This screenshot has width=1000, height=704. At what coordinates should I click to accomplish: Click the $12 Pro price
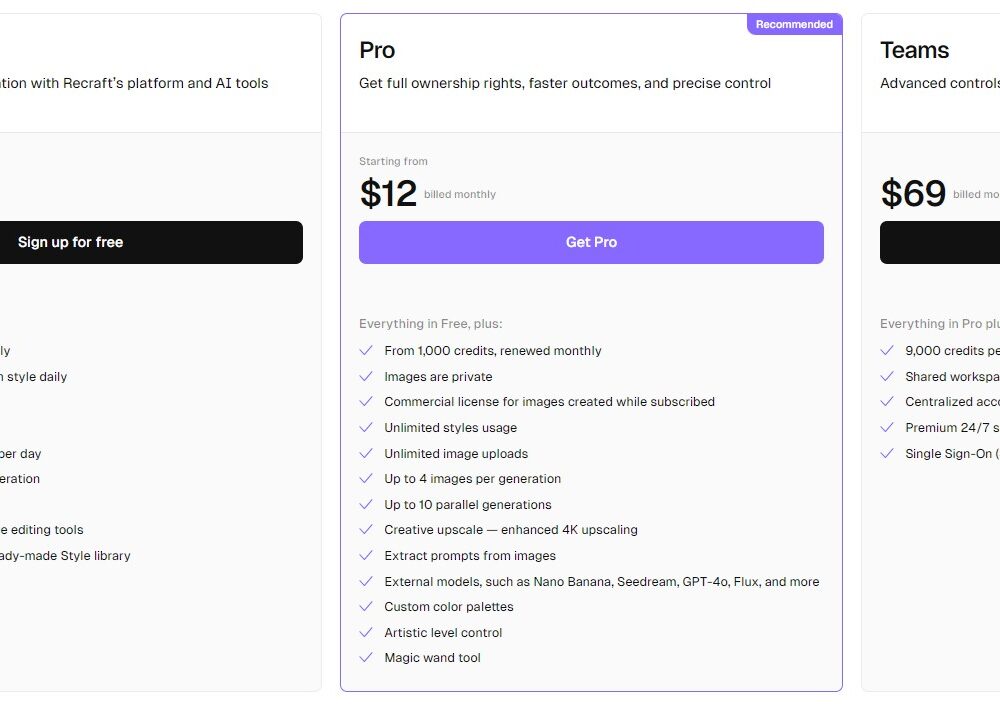pyautogui.click(x=388, y=193)
